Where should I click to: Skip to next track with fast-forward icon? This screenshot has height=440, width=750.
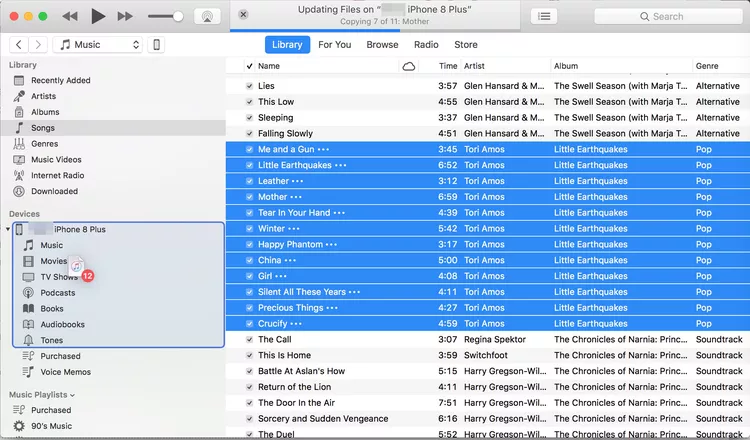(125, 17)
